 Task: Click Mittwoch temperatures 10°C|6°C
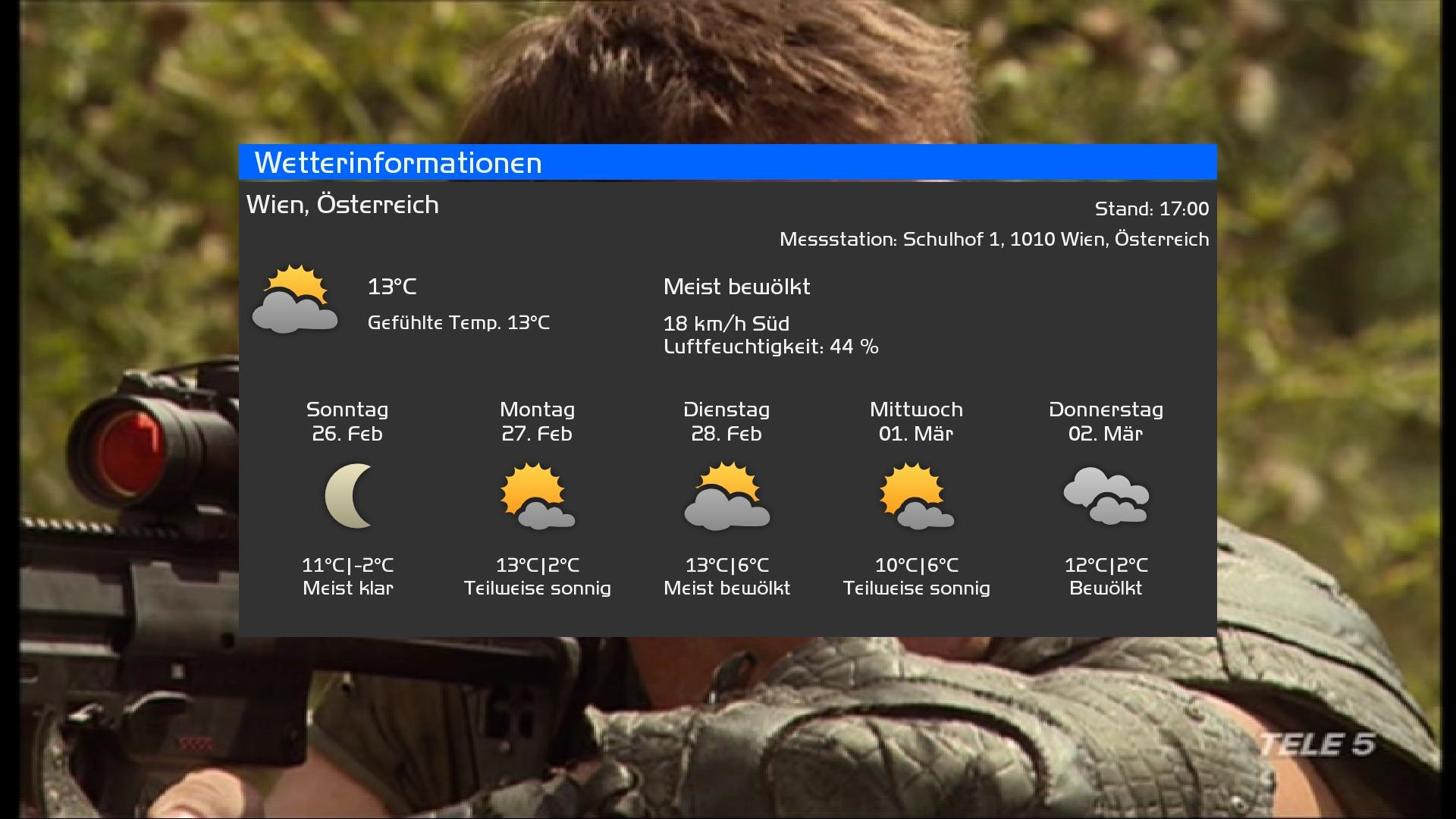(x=917, y=566)
